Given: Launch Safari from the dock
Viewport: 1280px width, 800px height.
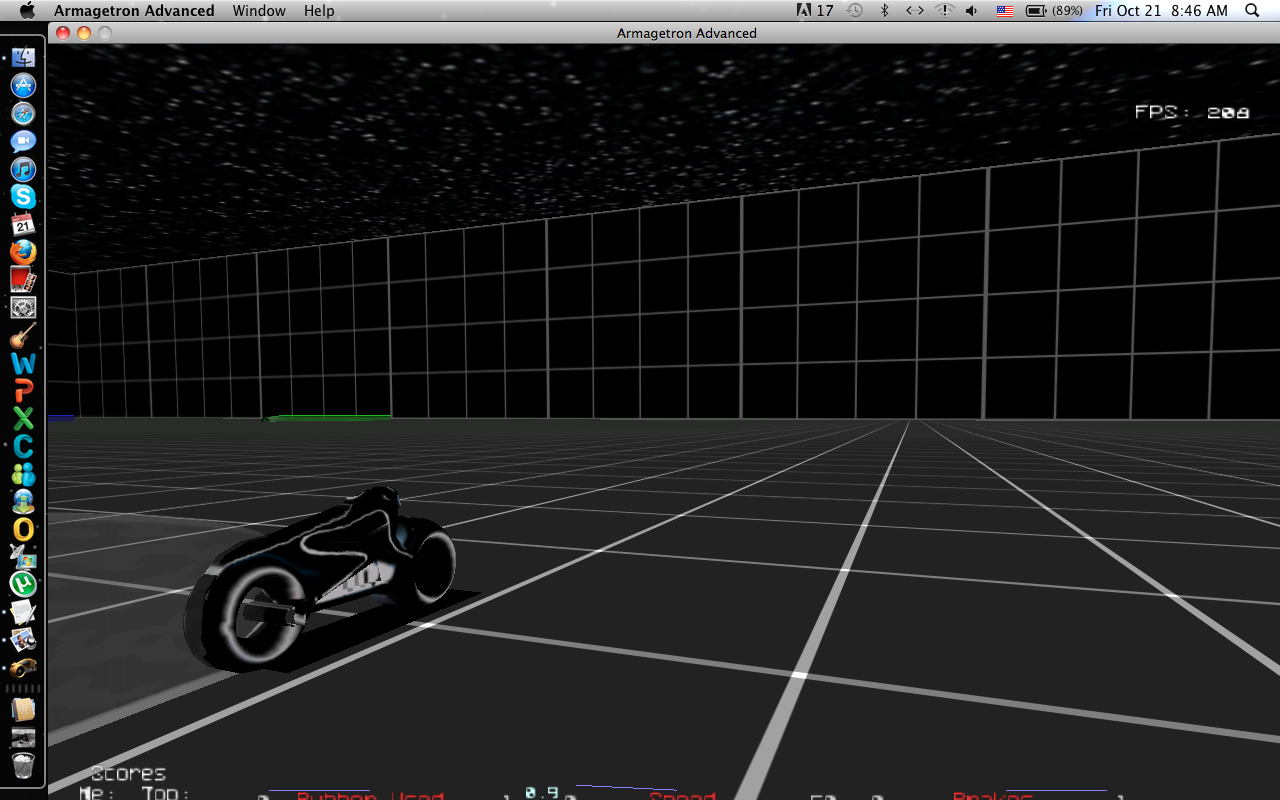Looking at the screenshot, I should [23, 114].
